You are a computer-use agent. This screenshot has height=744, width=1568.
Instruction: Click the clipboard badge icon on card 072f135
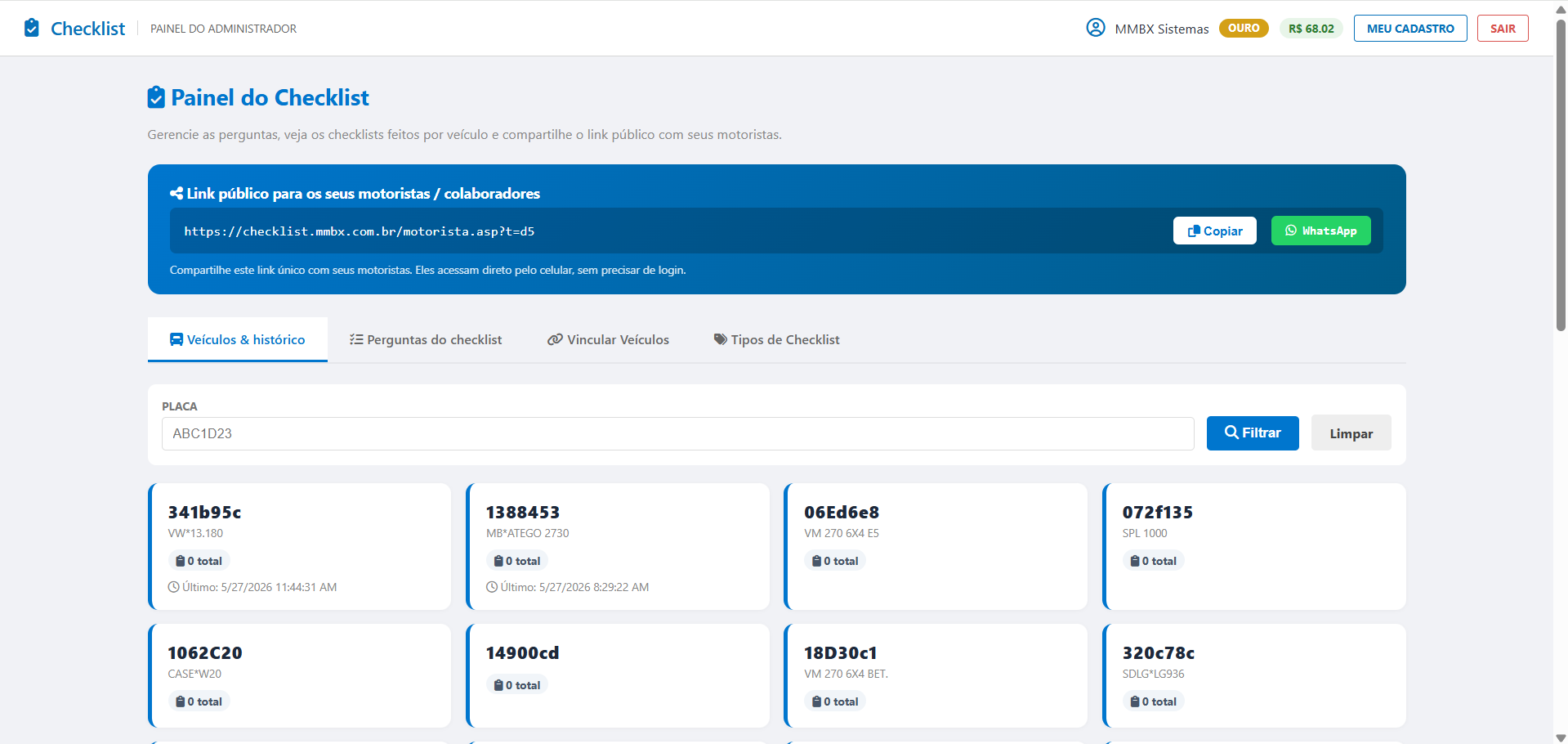(x=1135, y=561)
